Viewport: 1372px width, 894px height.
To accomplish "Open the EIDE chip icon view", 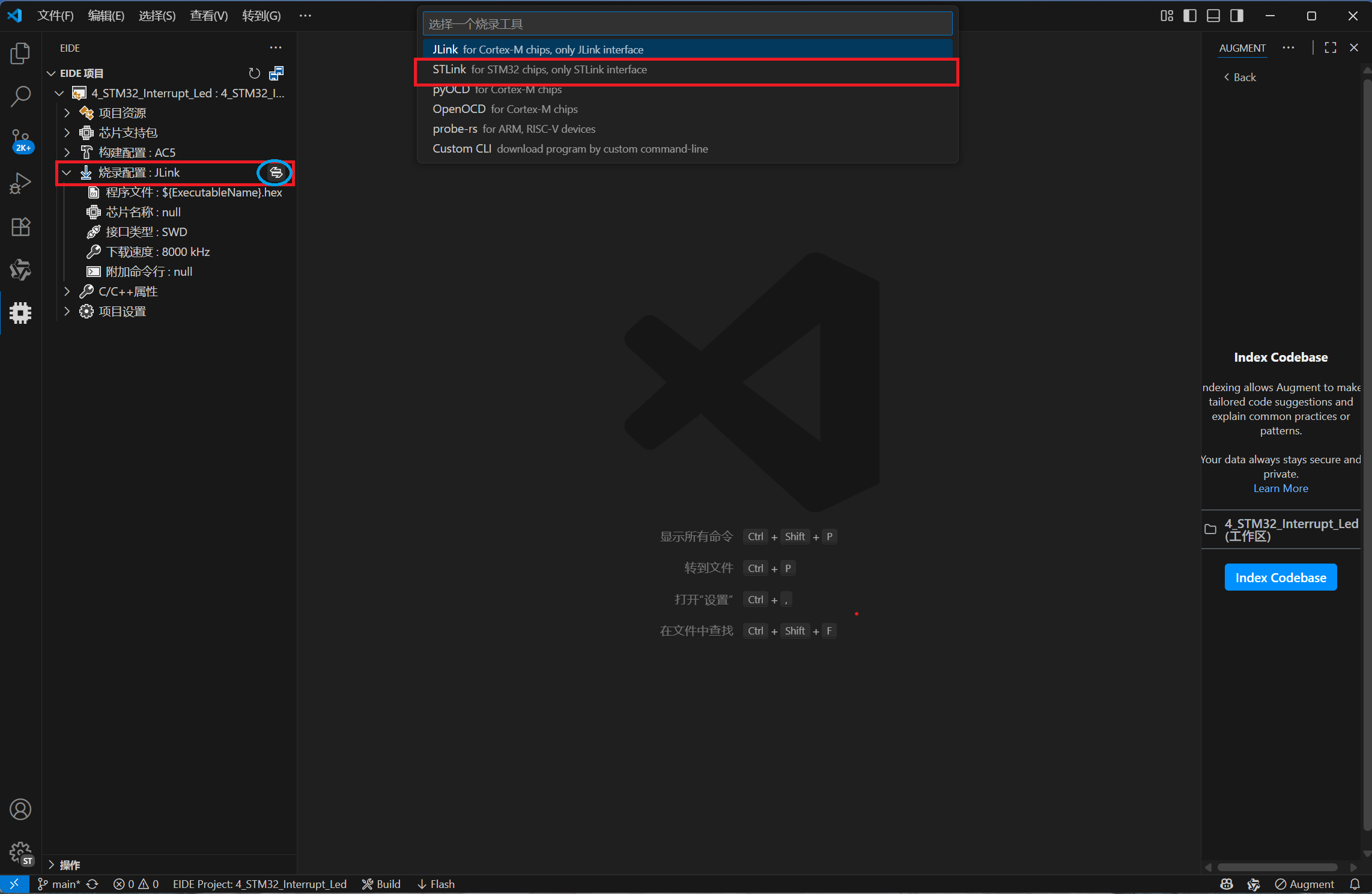I will [x=20, y=312].
